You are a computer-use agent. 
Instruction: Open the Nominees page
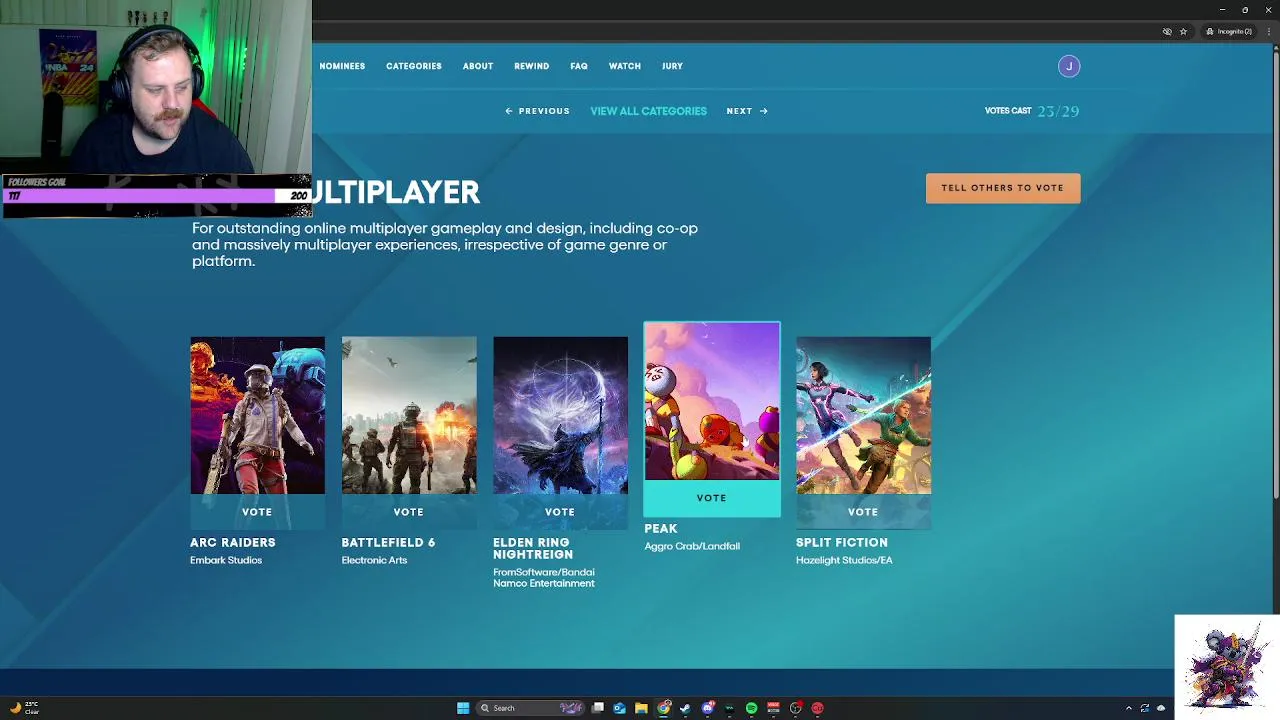pos(342,66)
